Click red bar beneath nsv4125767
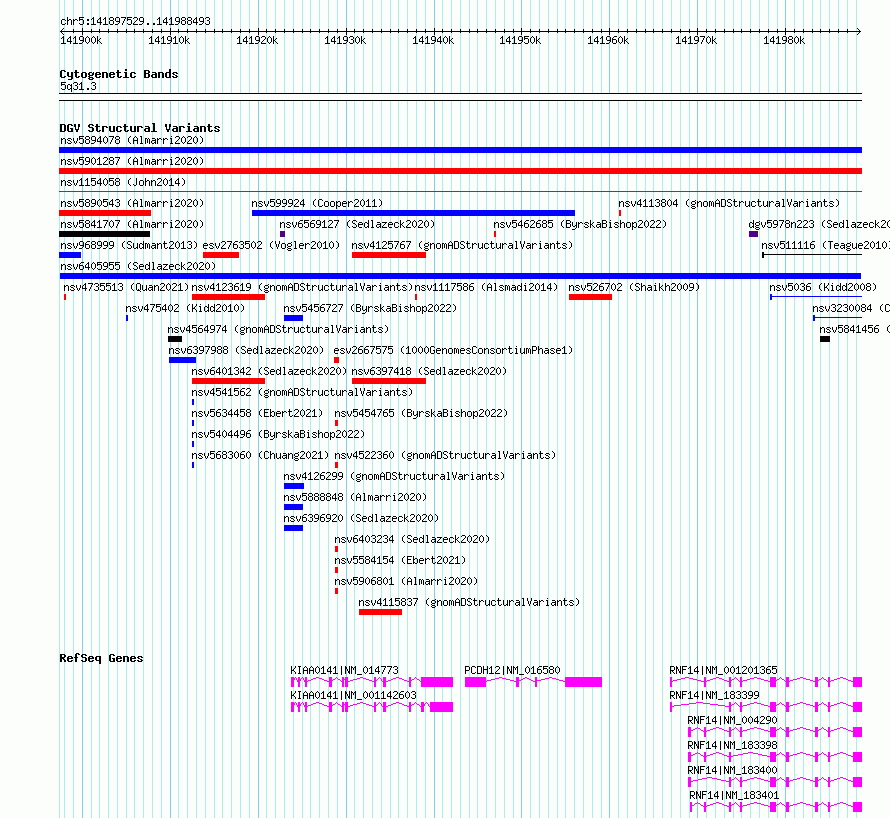 point(389,255)
